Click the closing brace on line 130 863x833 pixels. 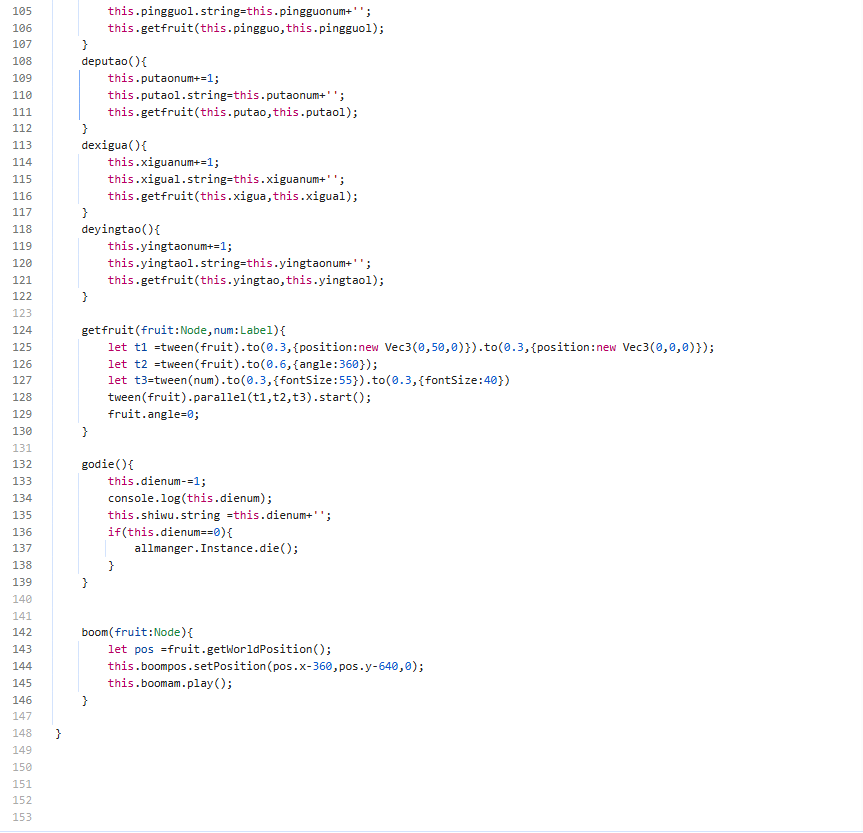pyautogui.click(x=85, y=432)
